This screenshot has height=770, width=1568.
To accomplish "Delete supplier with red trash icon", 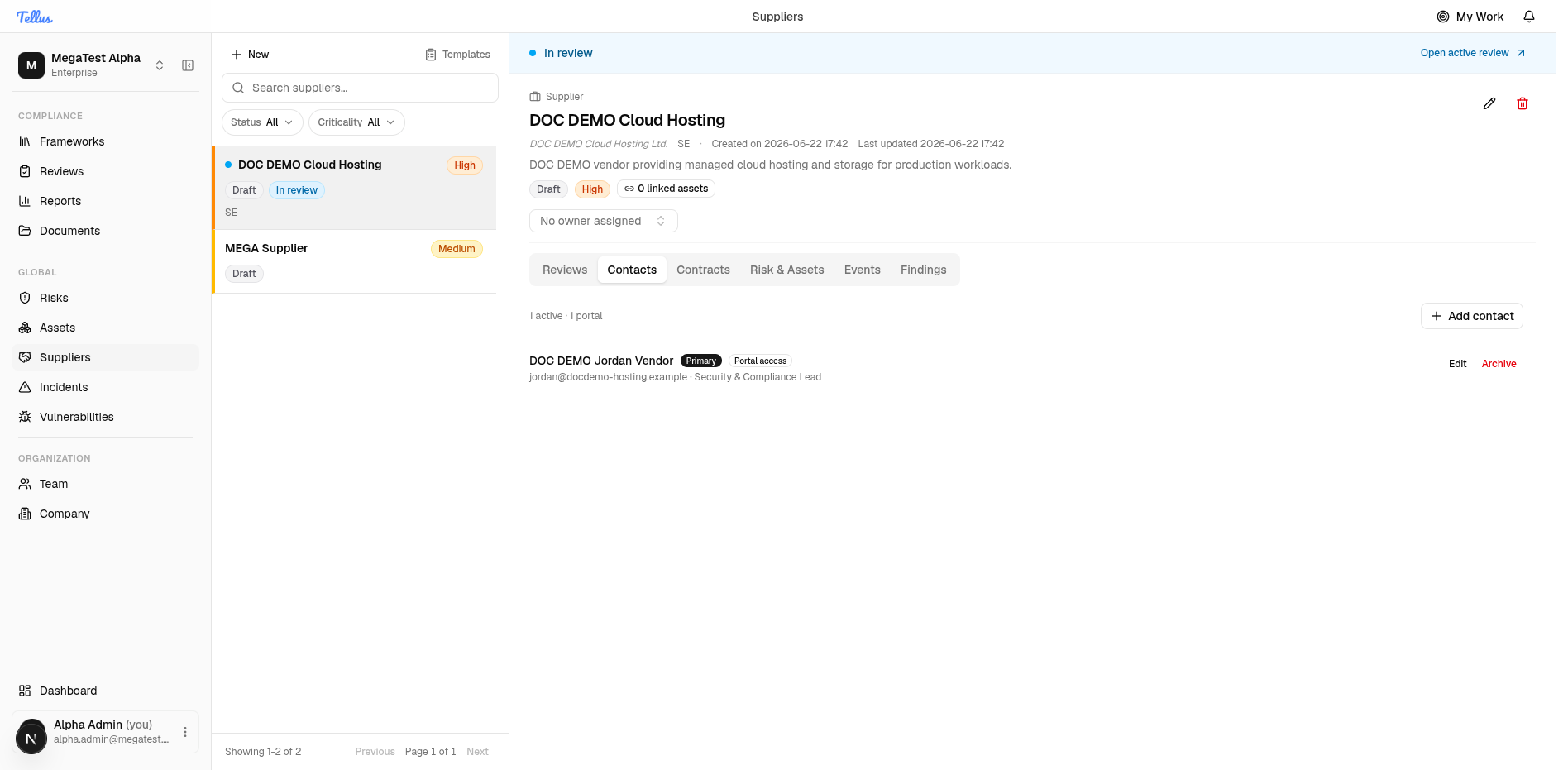I will click(1523, 103).
